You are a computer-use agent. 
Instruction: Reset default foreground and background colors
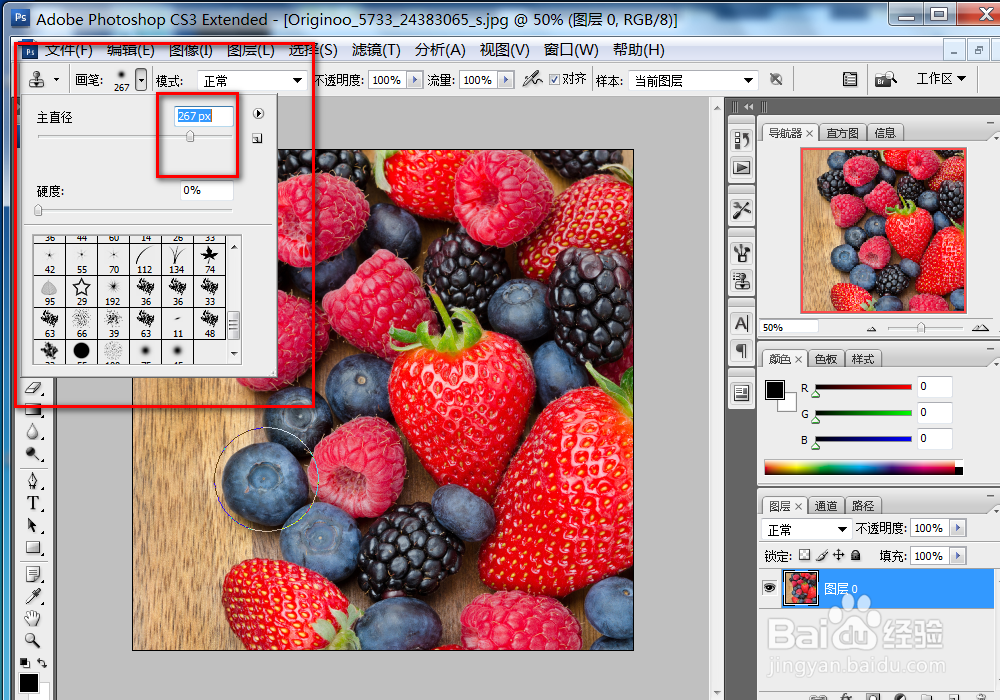(x=24, y=662)
